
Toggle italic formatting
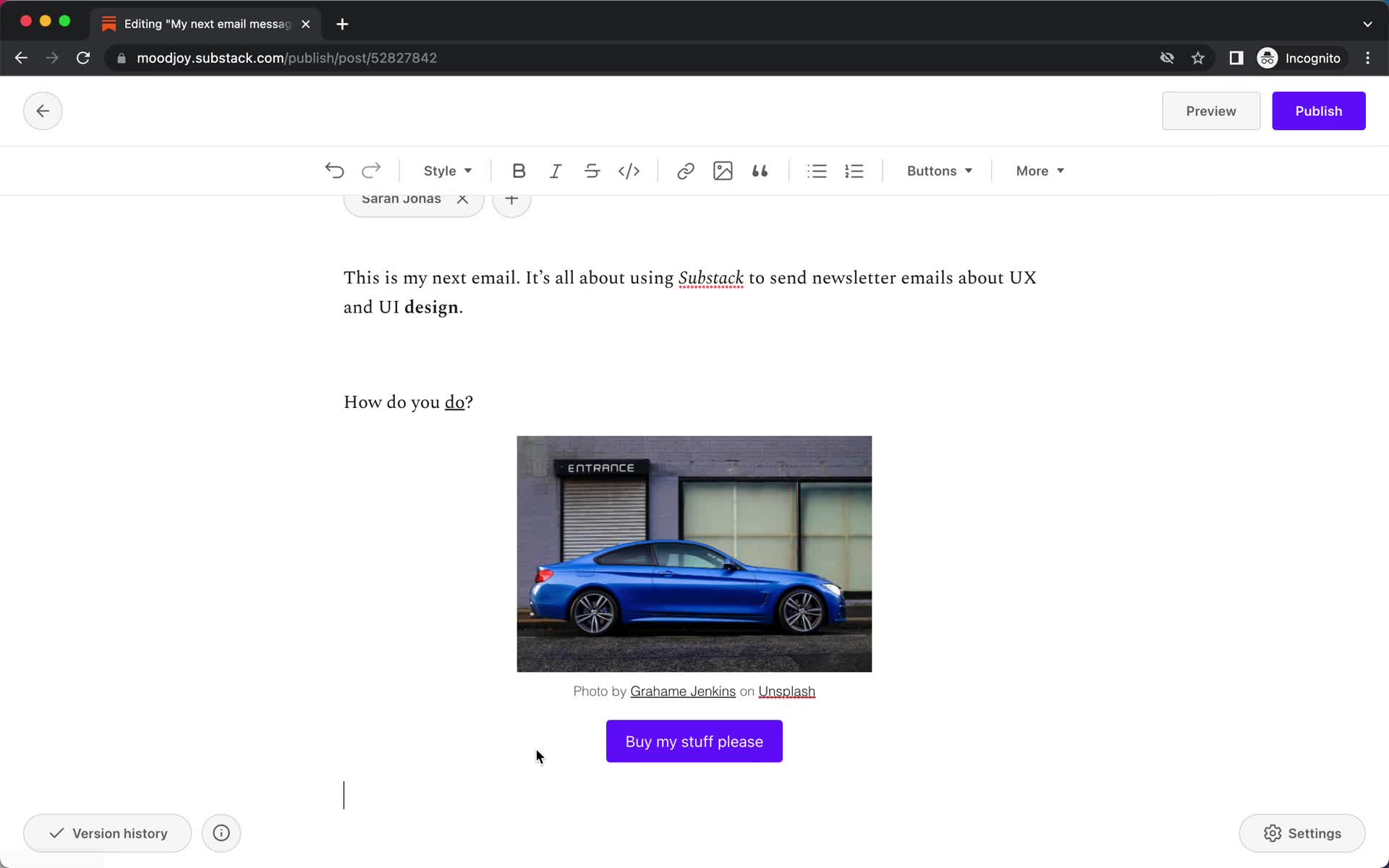point(555,171)
